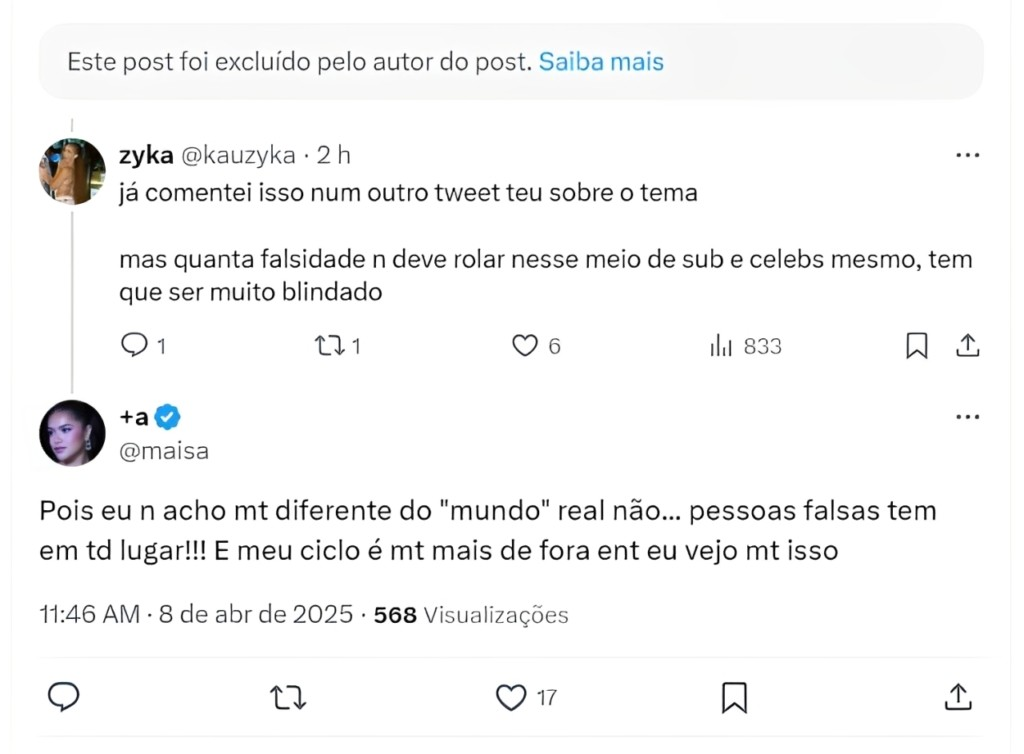Bookmark maisa's post
1024x754 pixels.
(x=735, y=696)
